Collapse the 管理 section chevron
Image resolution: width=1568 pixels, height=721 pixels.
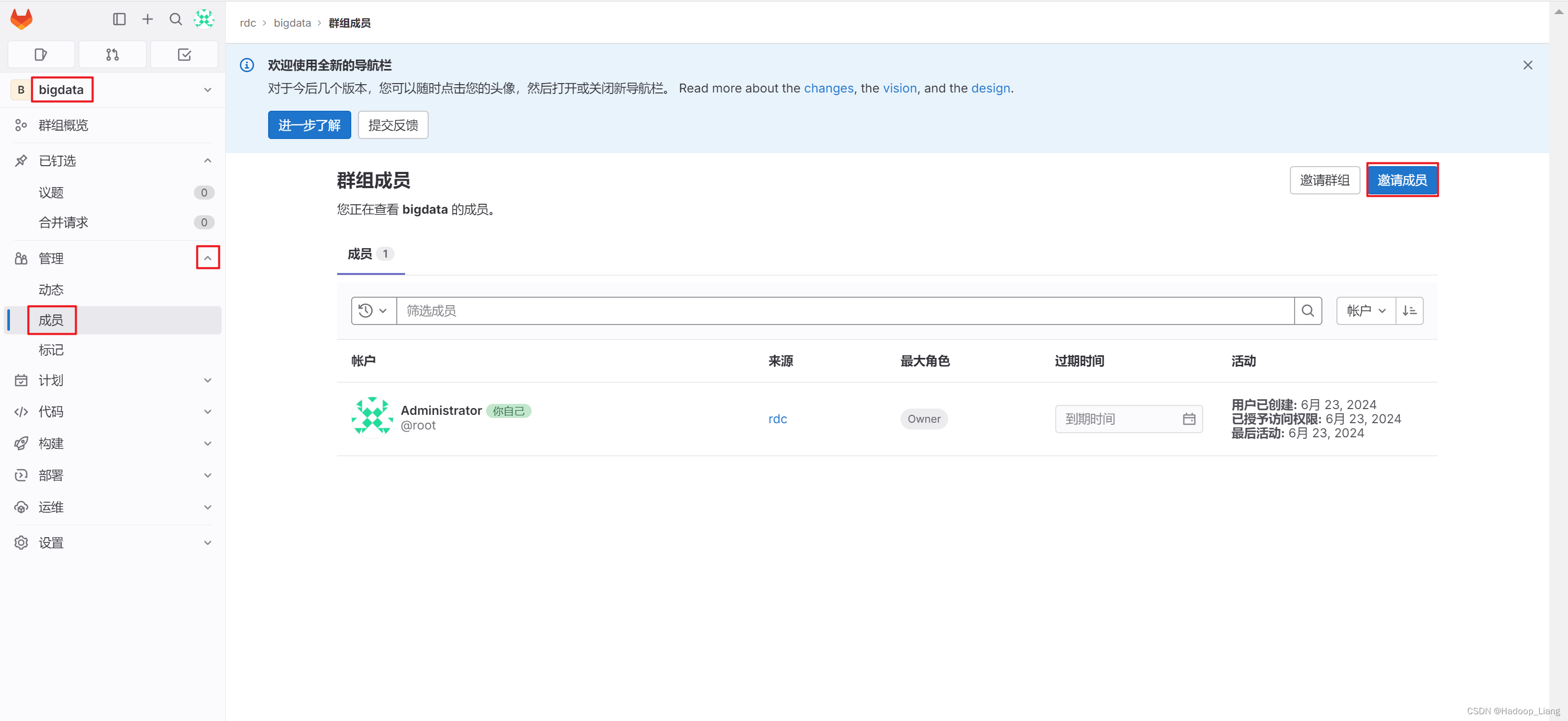207,258
